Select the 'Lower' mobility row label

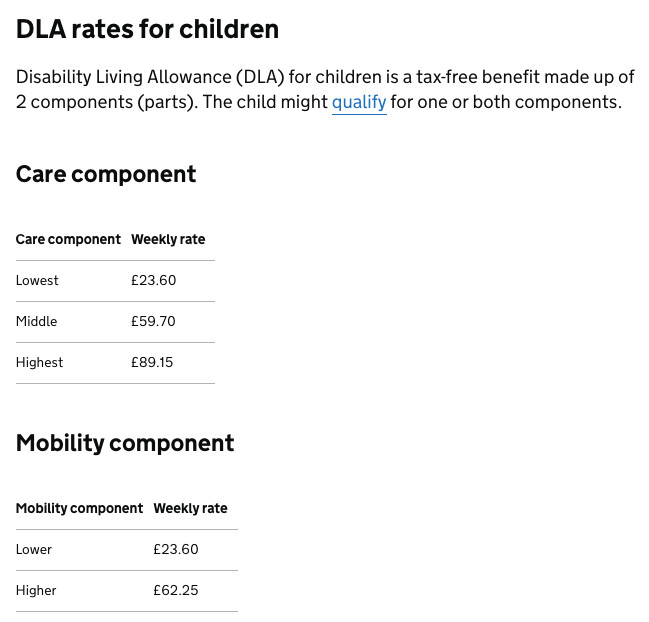tap(34, 550)
